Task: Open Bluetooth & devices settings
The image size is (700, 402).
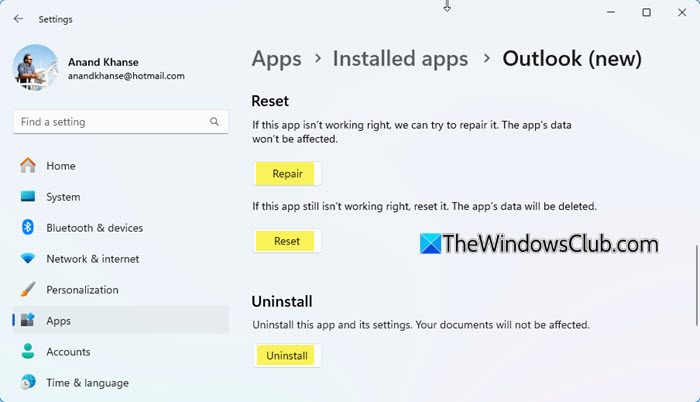Action: [94, 228]
